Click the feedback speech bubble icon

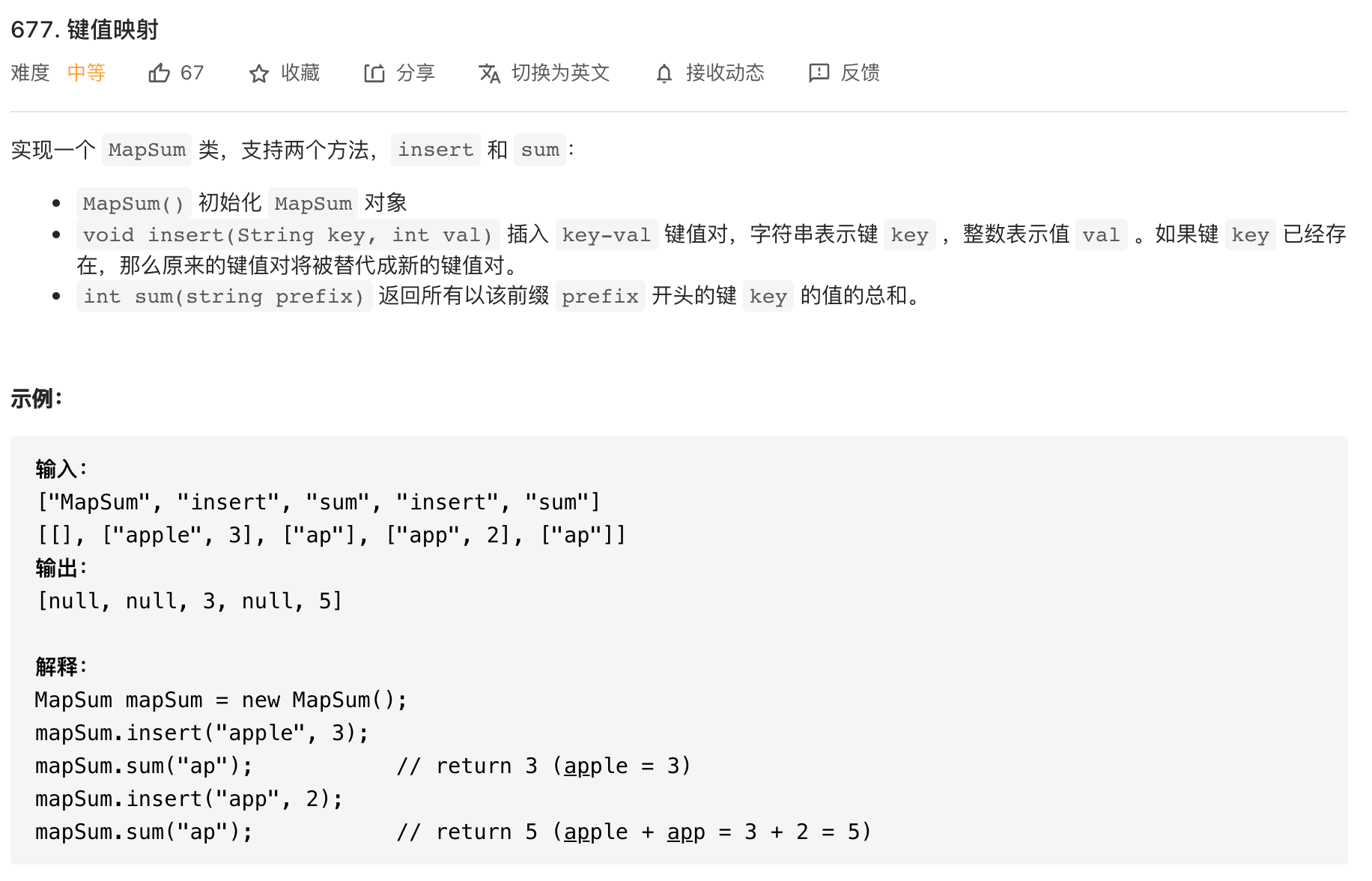819,73
